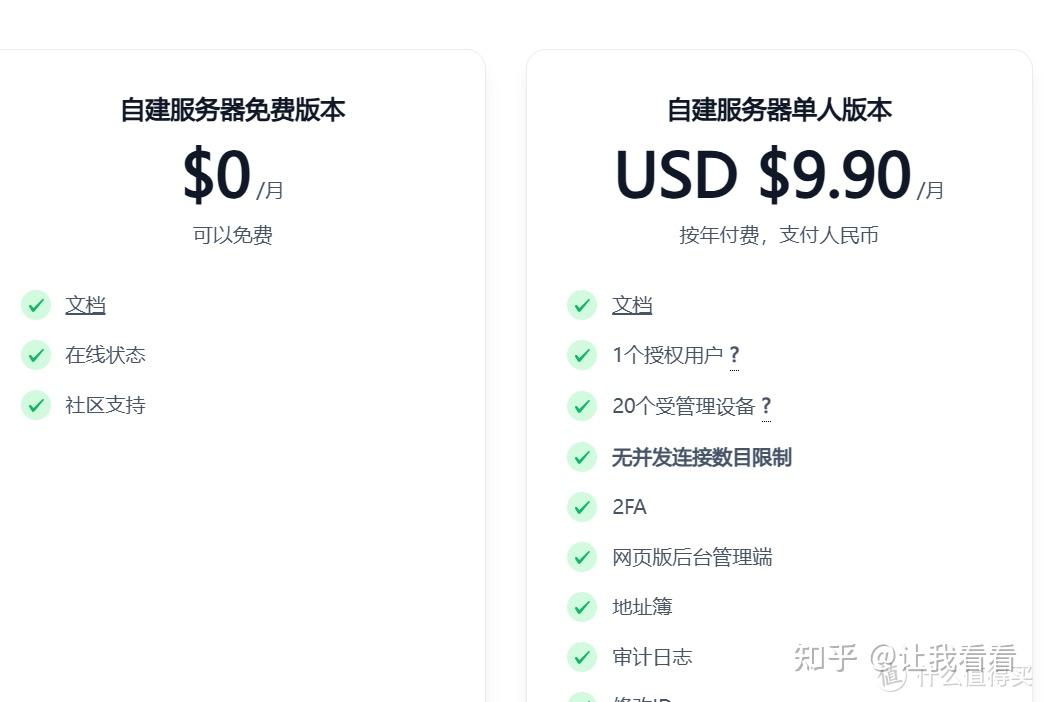Click the USD $9.90 monthly price
This screenshot has height=702, width=1044.
(x=762, y=176)
